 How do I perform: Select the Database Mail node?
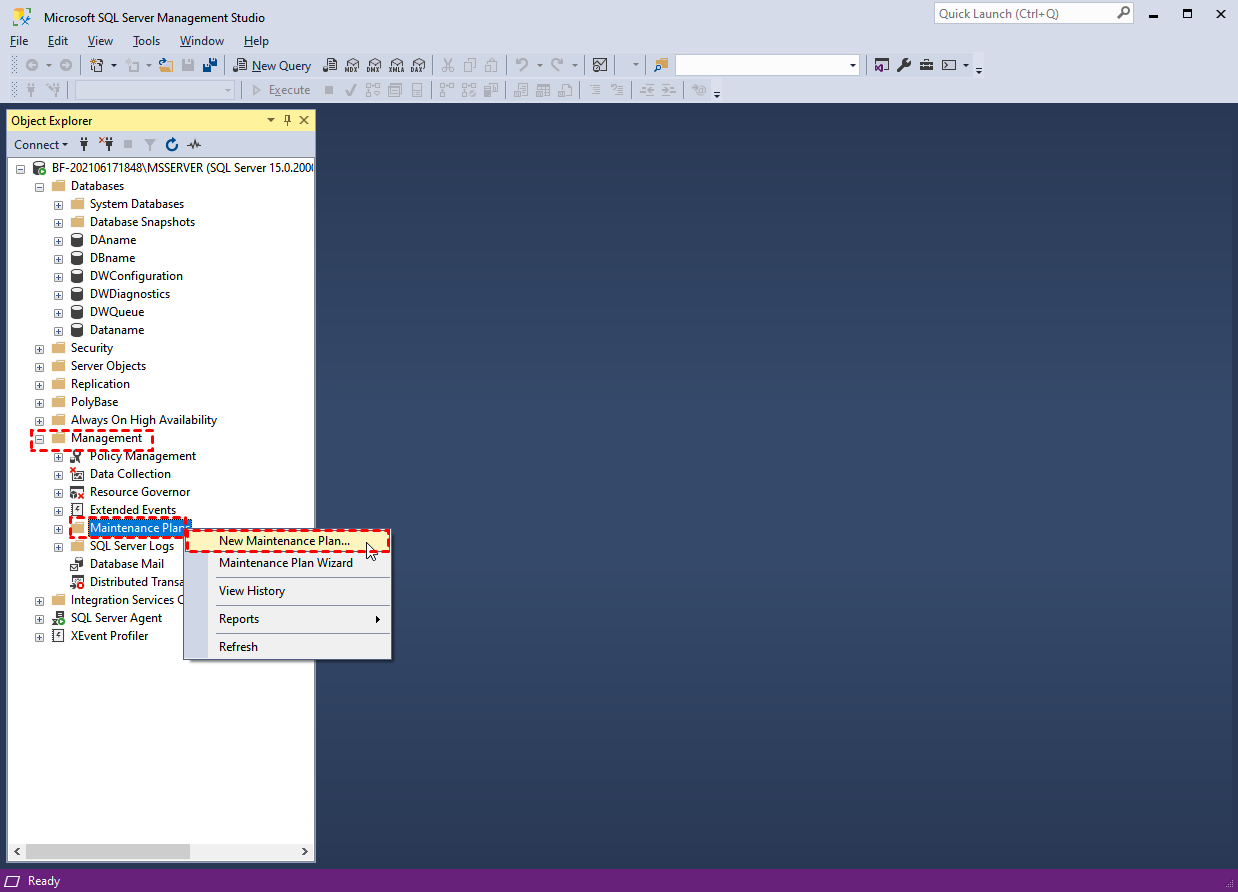(127, 564)
